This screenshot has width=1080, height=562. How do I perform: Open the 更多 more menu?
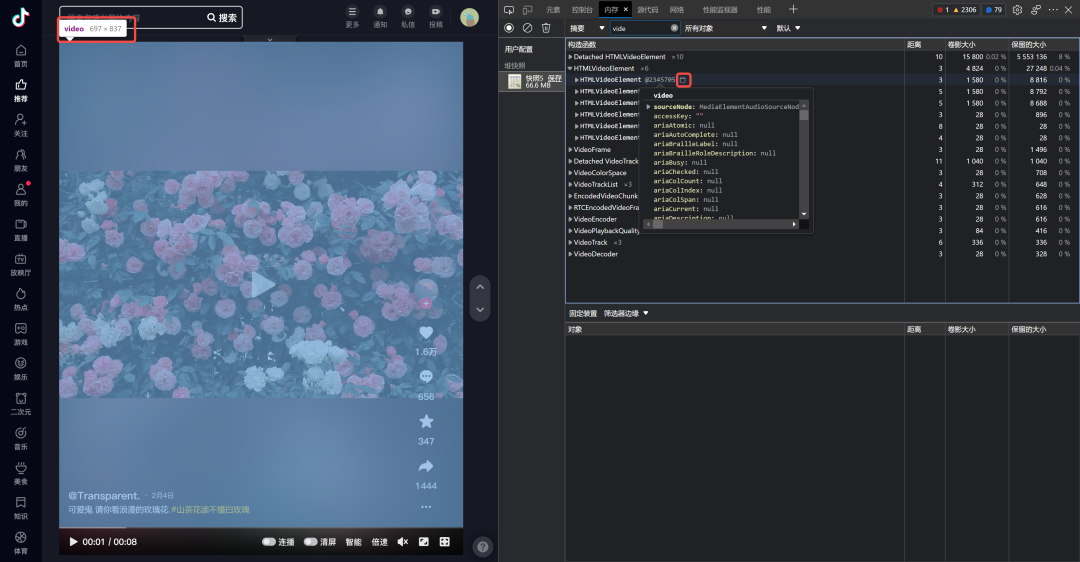352,17
